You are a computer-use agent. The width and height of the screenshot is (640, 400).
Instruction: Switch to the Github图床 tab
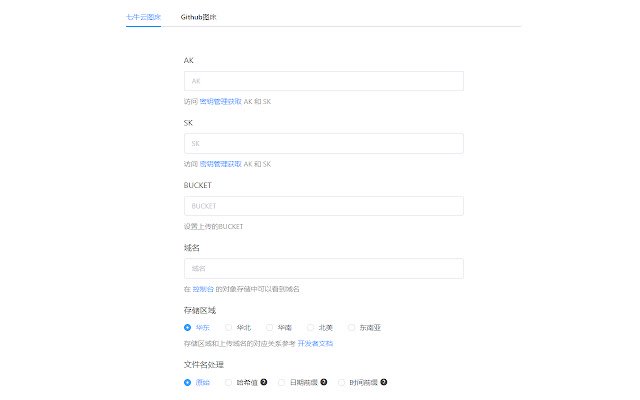pos(198,17)
